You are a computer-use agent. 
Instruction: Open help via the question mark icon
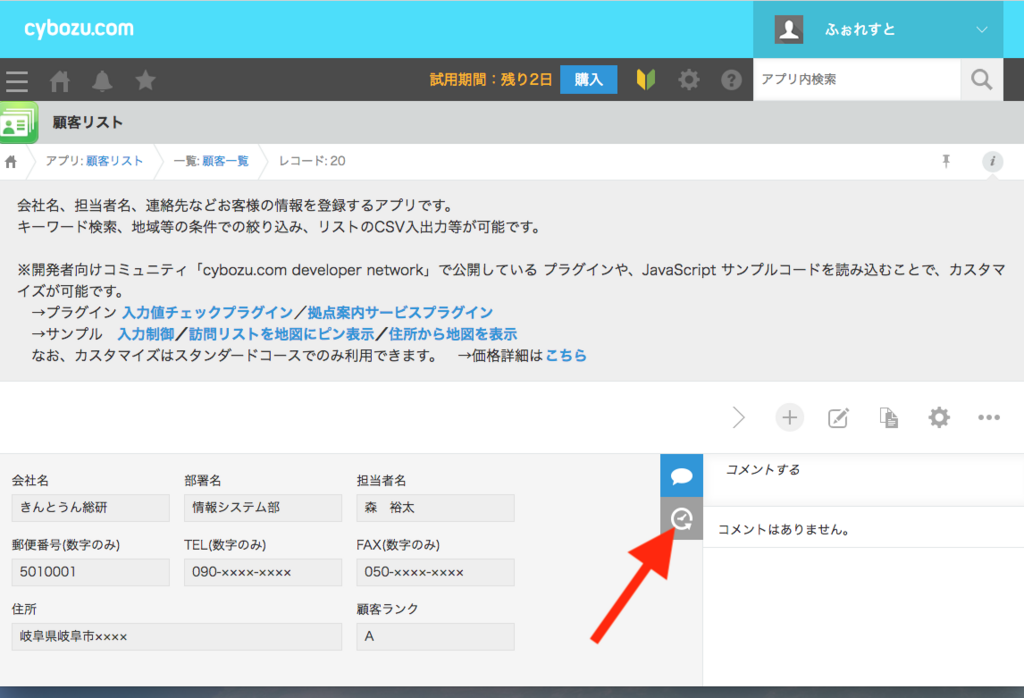[x=731, y=80]
